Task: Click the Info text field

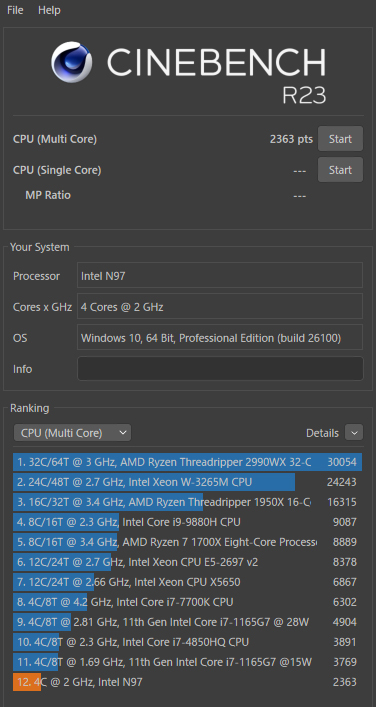Action: click(x=220, y=369)
